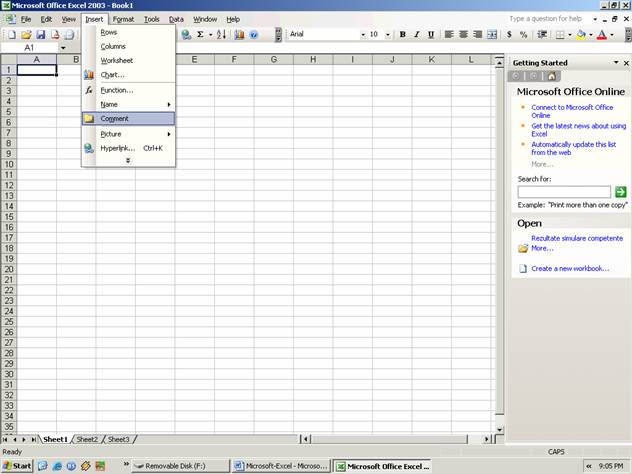
Task: Apply the Fill Color bucket
Action: 581,35
